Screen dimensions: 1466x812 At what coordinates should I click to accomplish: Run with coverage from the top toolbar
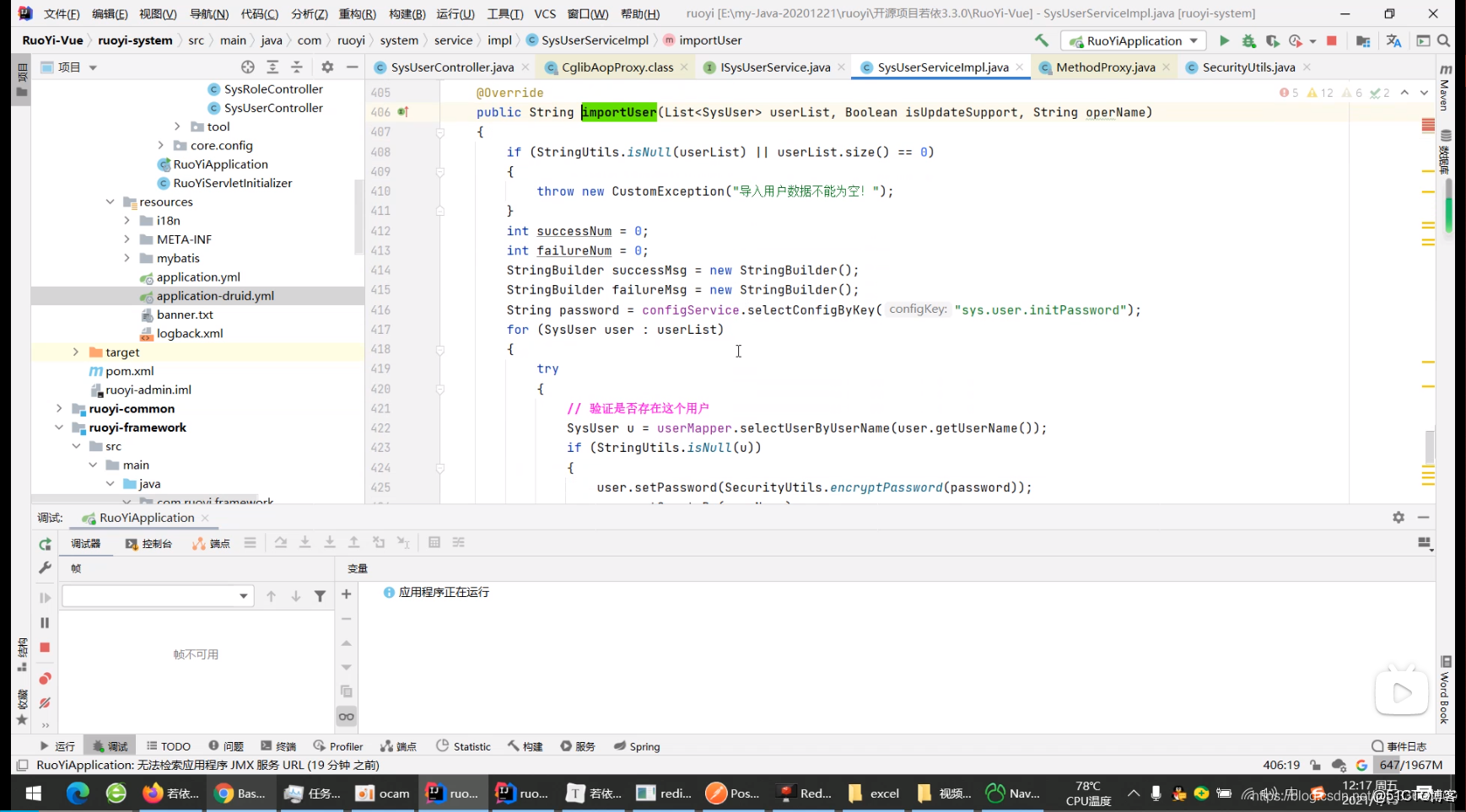coord(1273,40)
